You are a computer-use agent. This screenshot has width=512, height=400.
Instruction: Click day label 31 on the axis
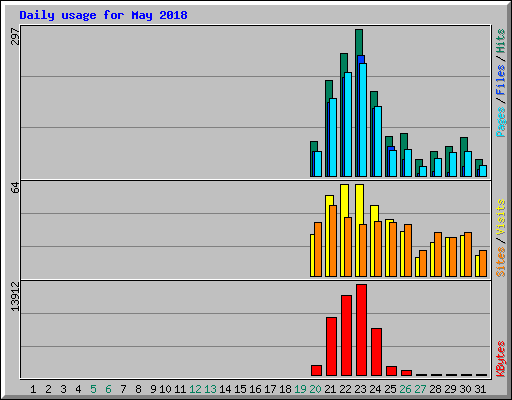pos(480,389)
